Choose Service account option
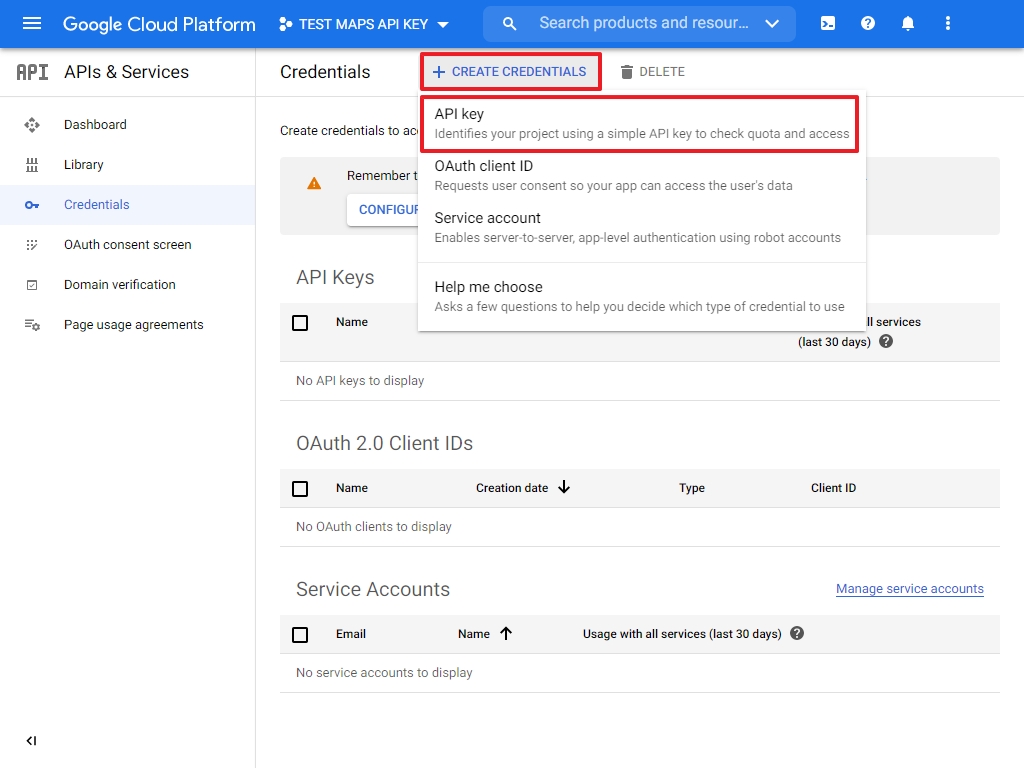Screen dimensions: 1024x768 tap(642, 227)
